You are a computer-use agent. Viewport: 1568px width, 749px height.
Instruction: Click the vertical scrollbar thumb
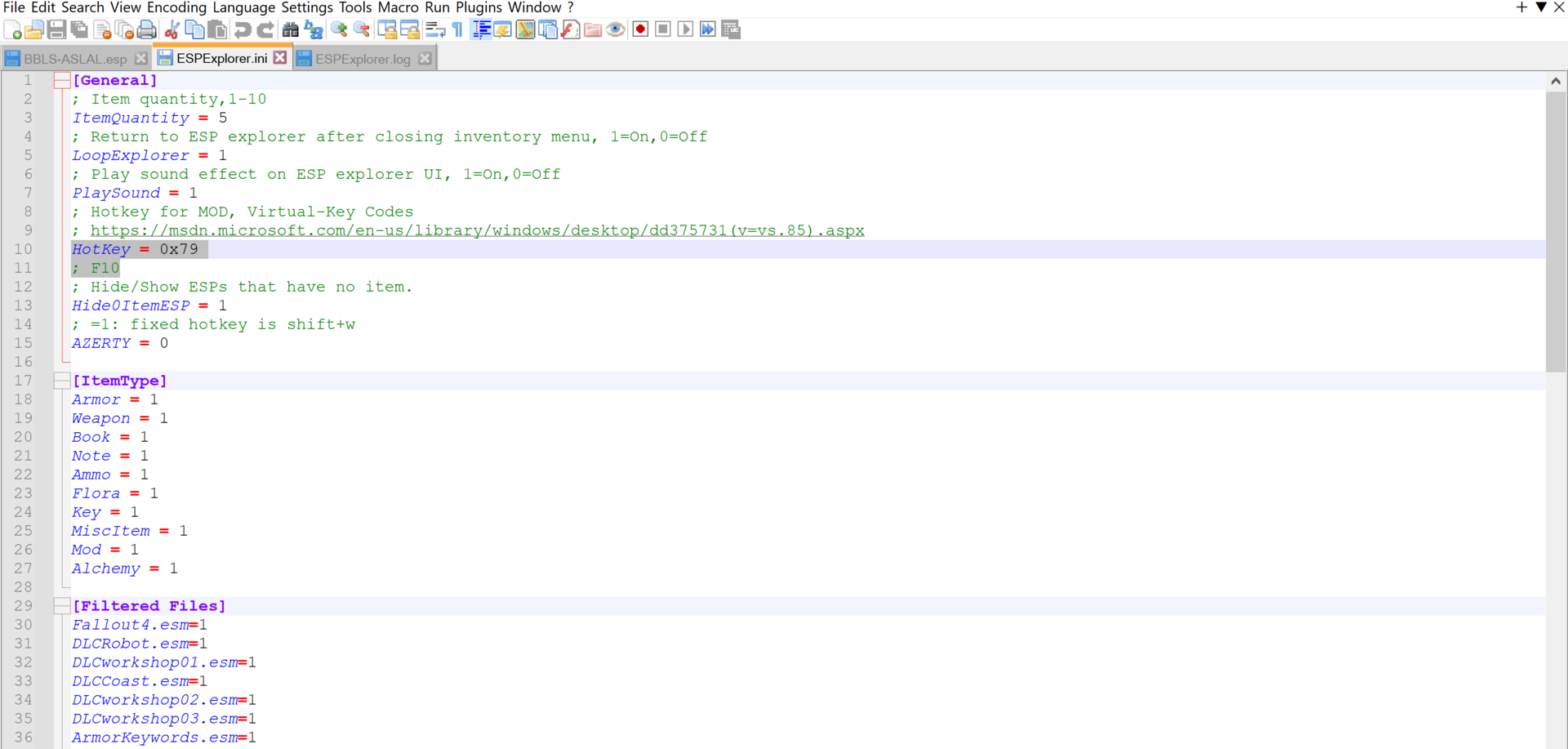pyautogui.click(x=1556, y=231)
